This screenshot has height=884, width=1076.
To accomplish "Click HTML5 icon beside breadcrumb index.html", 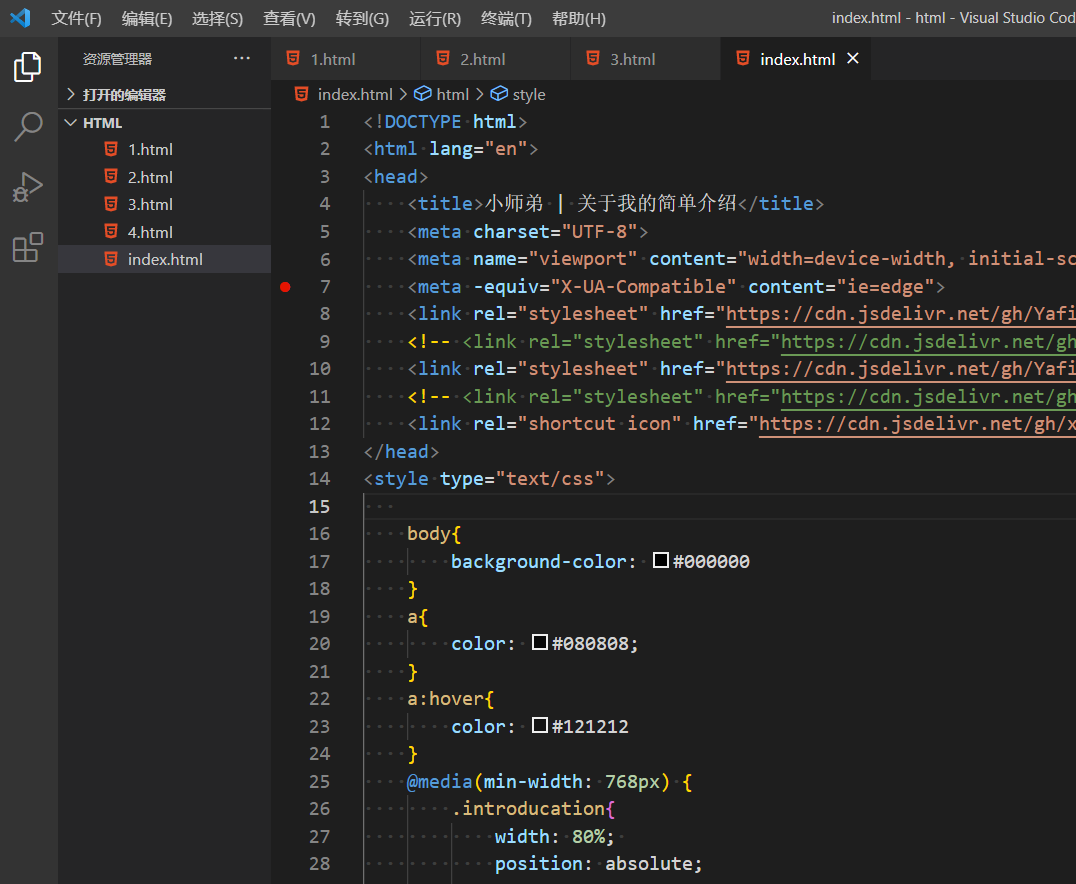I will 301,93.
